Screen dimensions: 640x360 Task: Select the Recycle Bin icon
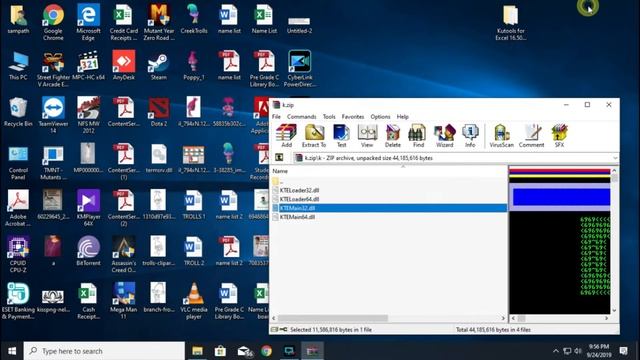(x=18, y=112)
